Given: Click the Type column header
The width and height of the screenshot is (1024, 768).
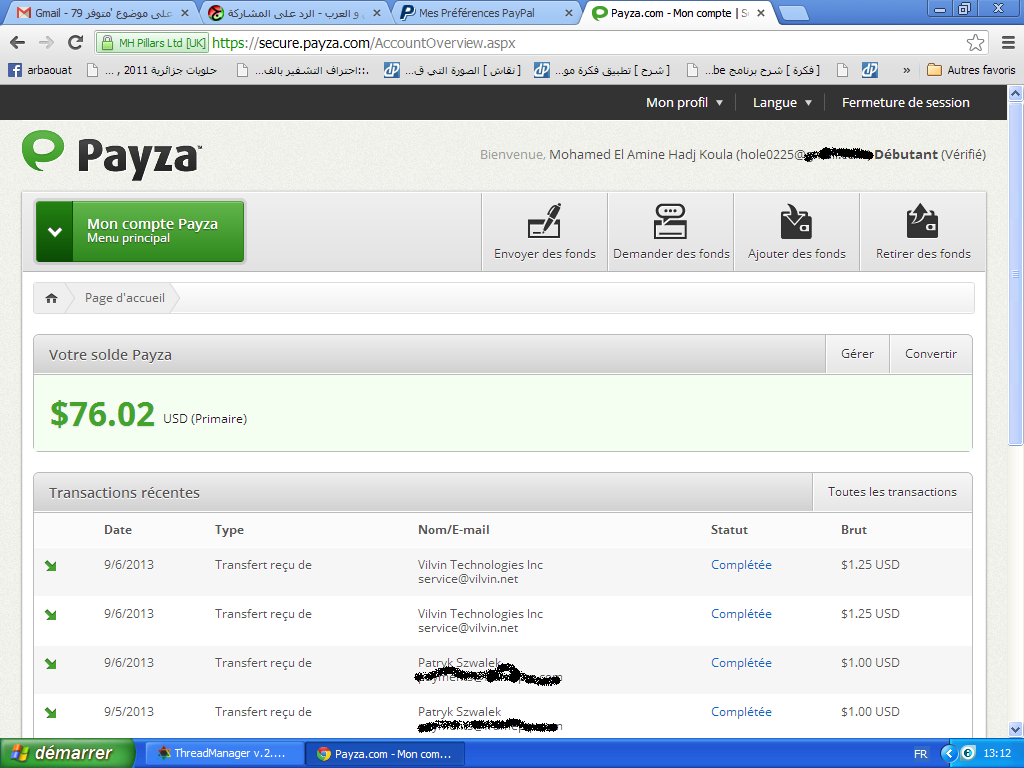Looking at the screenshot, I should point(229,530).
